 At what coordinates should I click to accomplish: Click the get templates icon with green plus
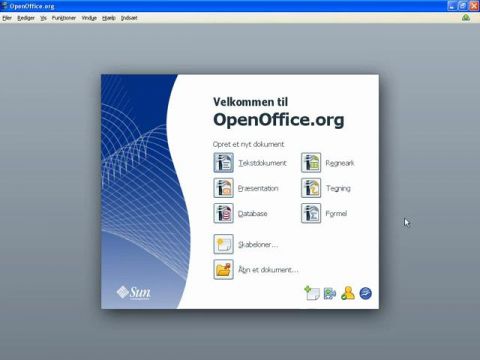pyautogui.click(x=312, y=293)
